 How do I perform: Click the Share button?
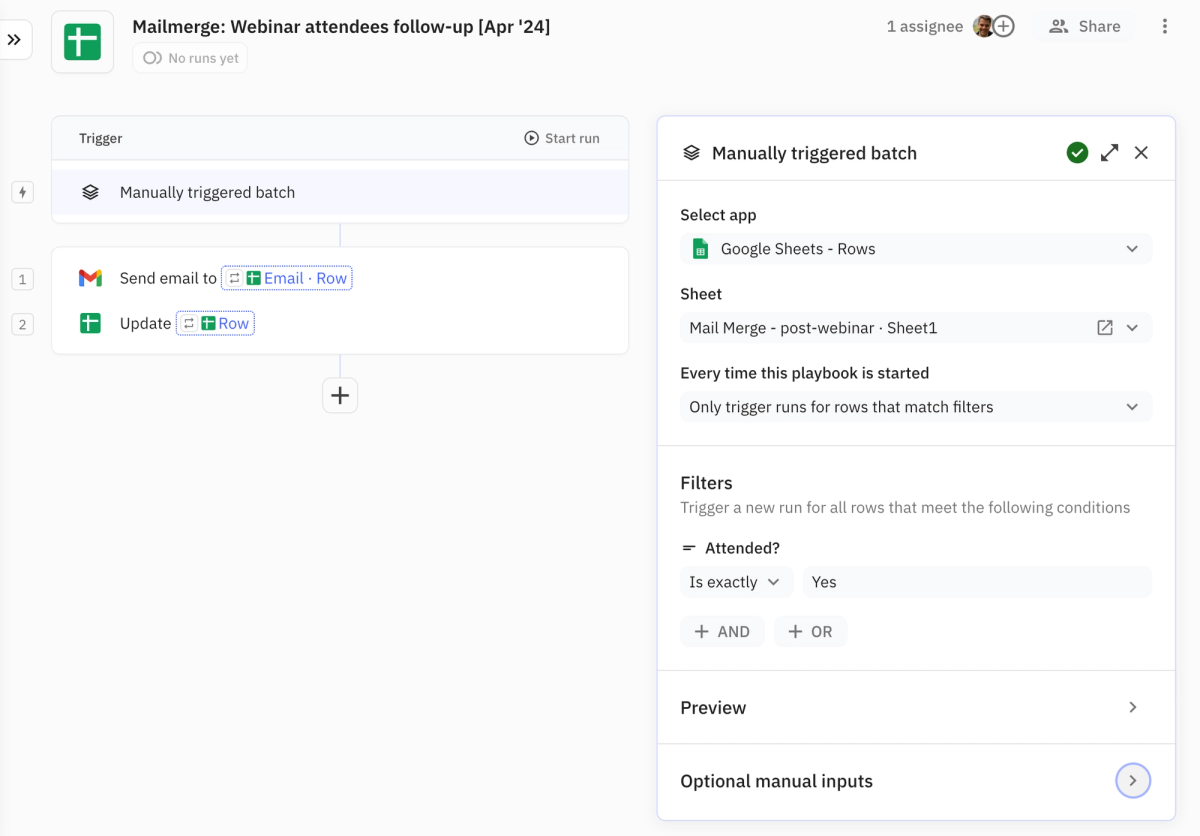[x=1085, y=26]
